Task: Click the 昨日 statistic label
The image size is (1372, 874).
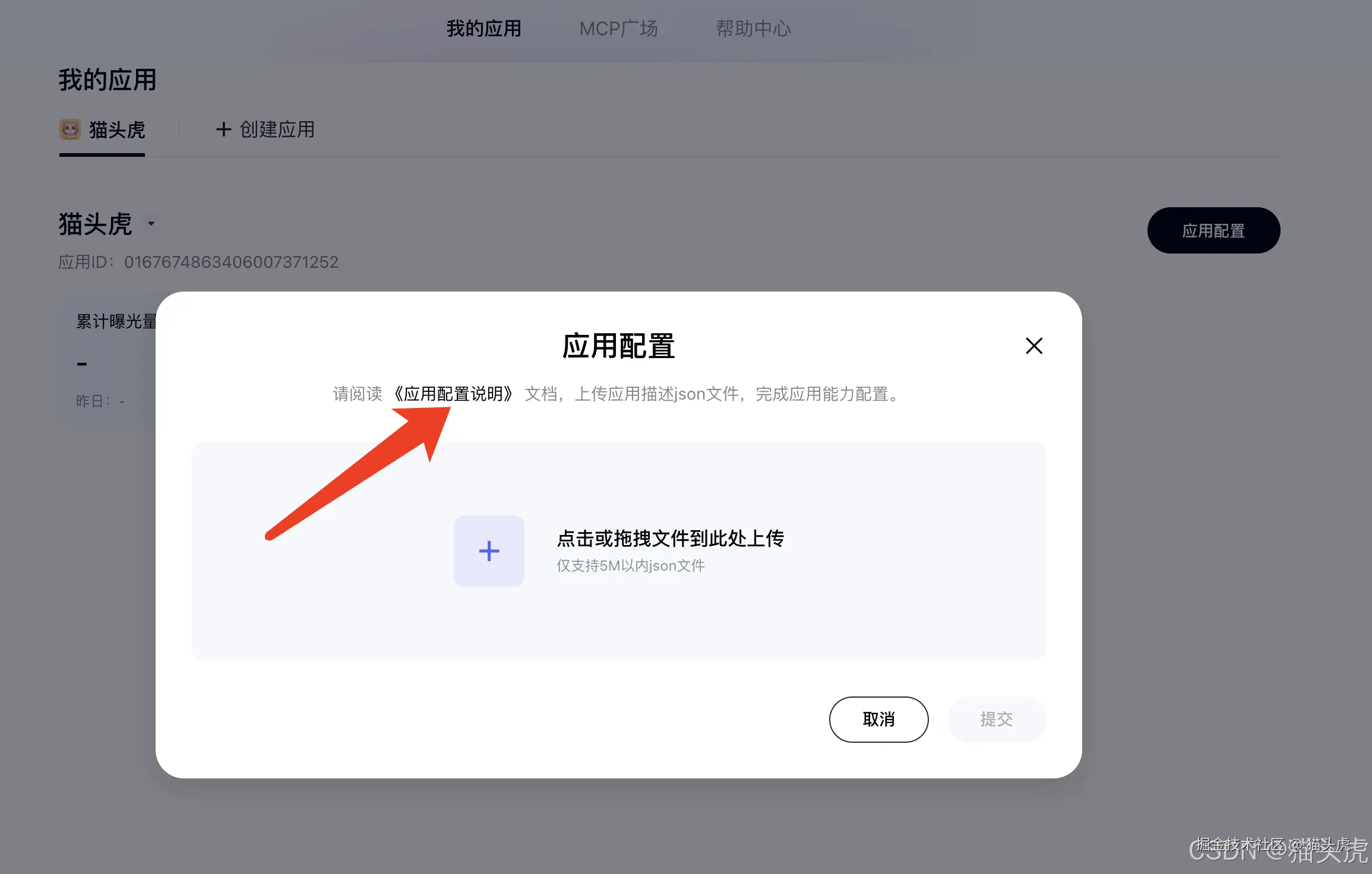Action: point(90,401)
